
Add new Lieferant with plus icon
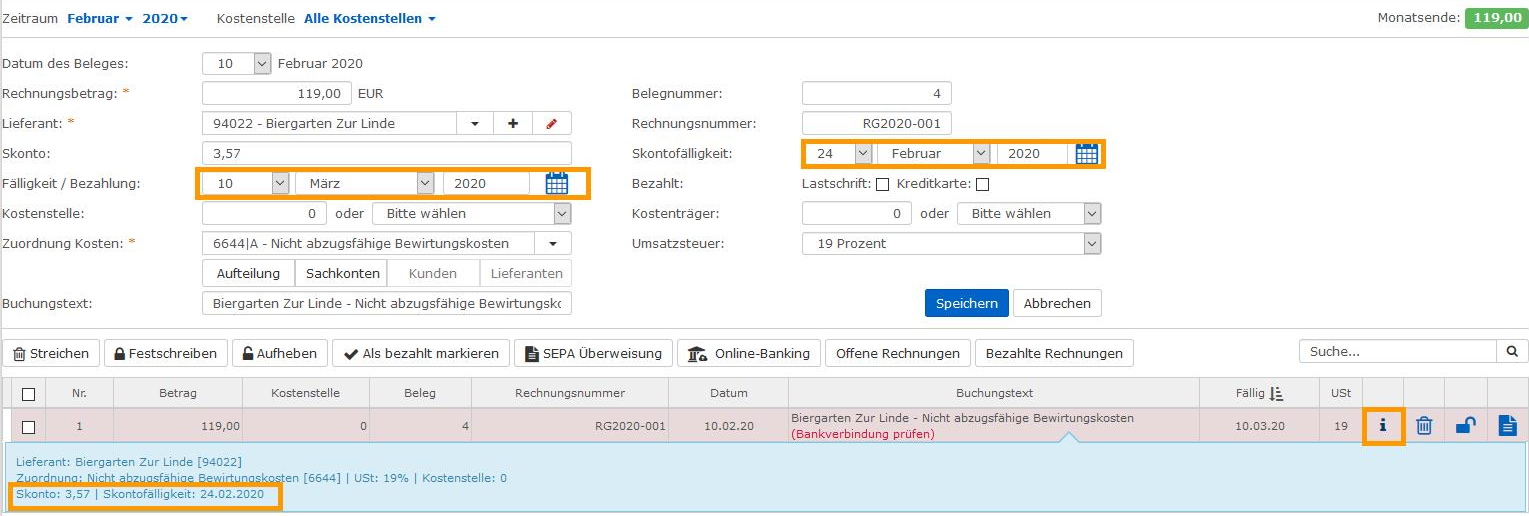click(x=514, y=124)
